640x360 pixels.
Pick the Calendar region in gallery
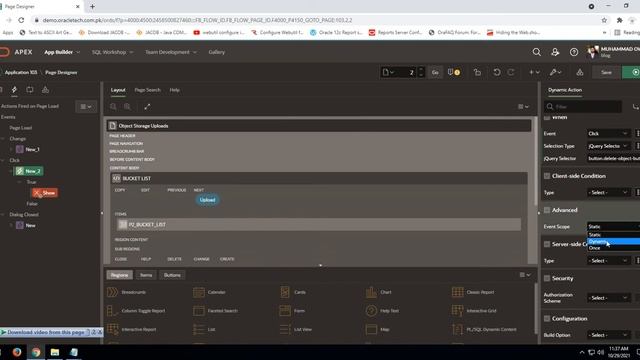[209, 292]
